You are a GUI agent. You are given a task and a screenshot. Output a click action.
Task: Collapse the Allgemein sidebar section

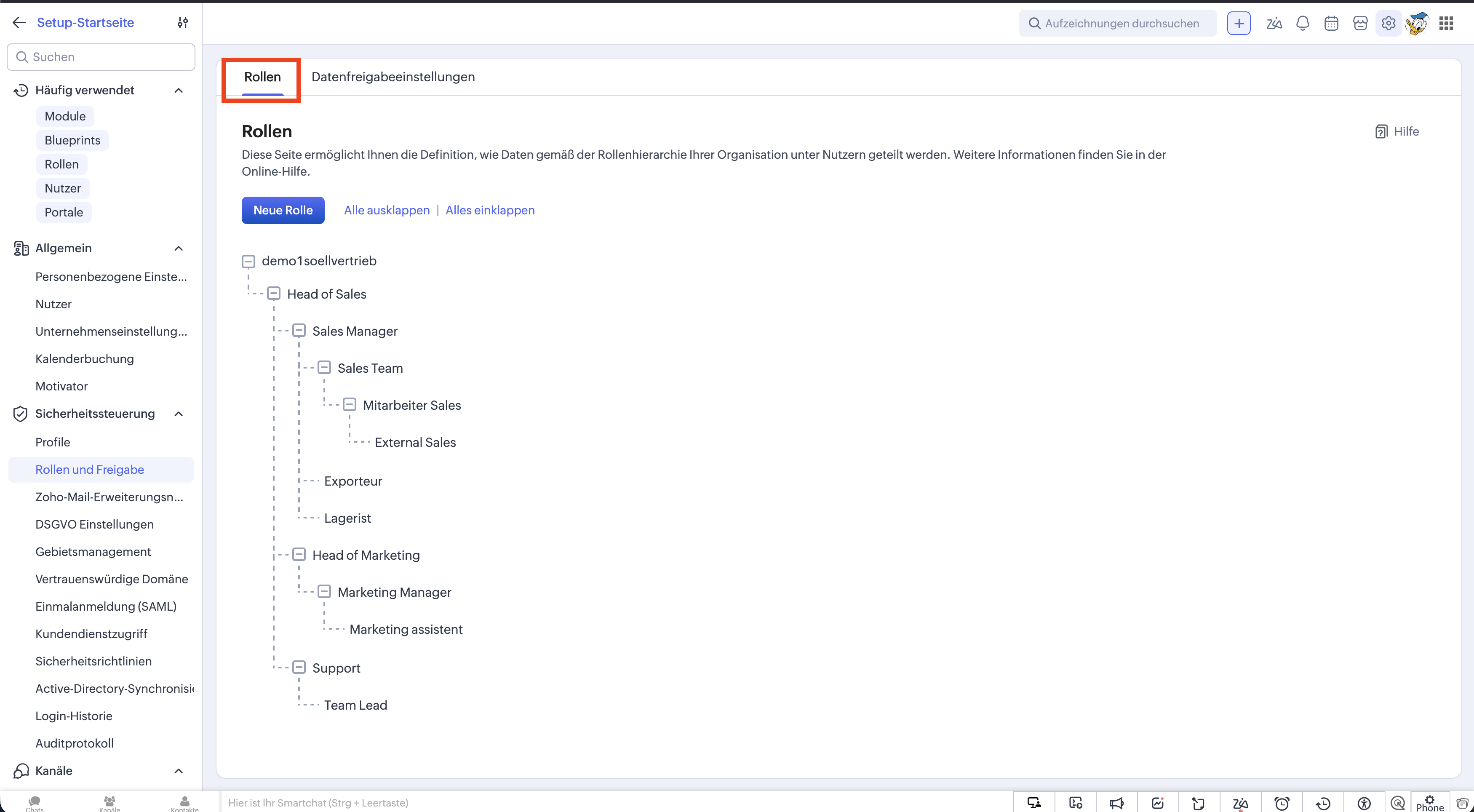179,248
